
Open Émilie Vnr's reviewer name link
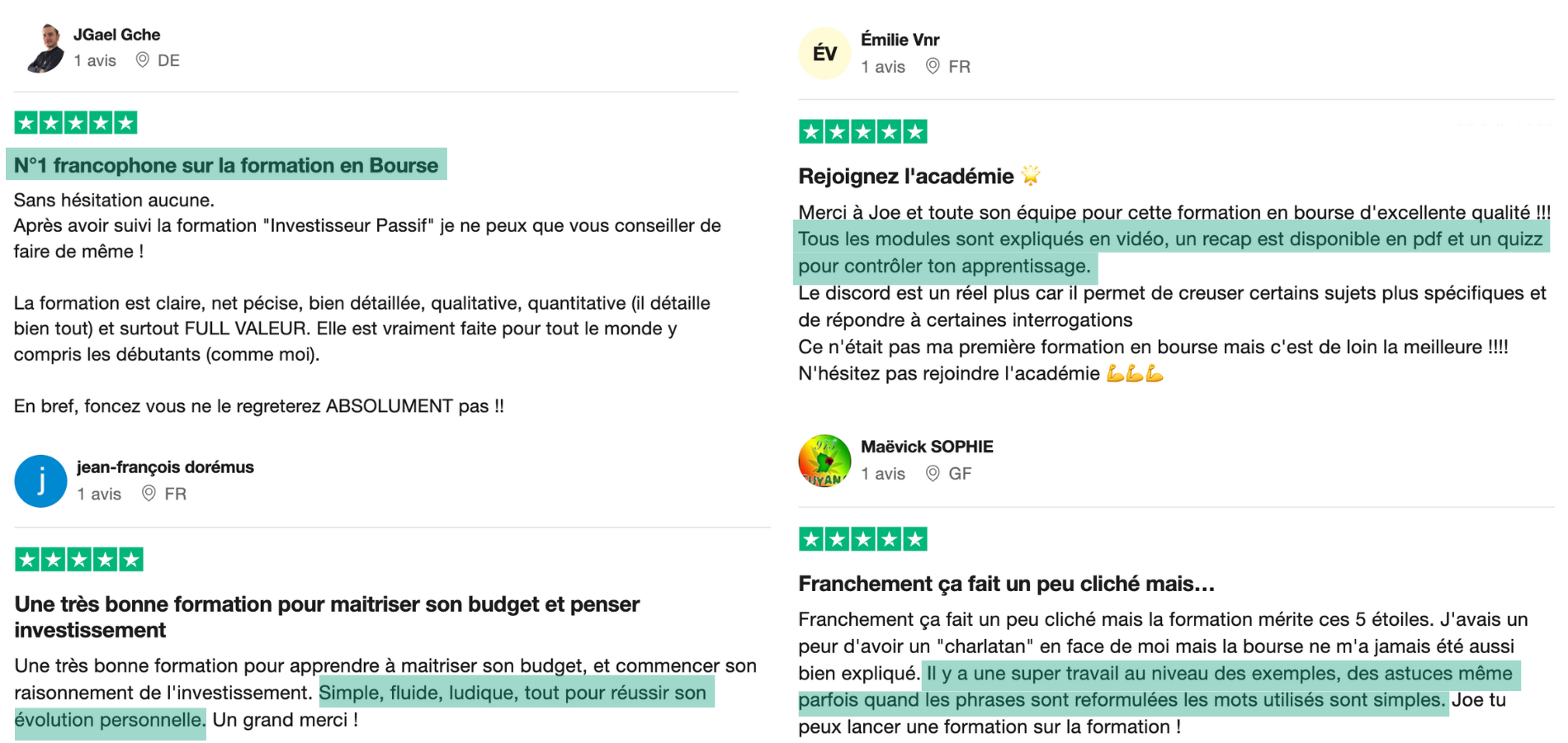click(x=900, y=40)
